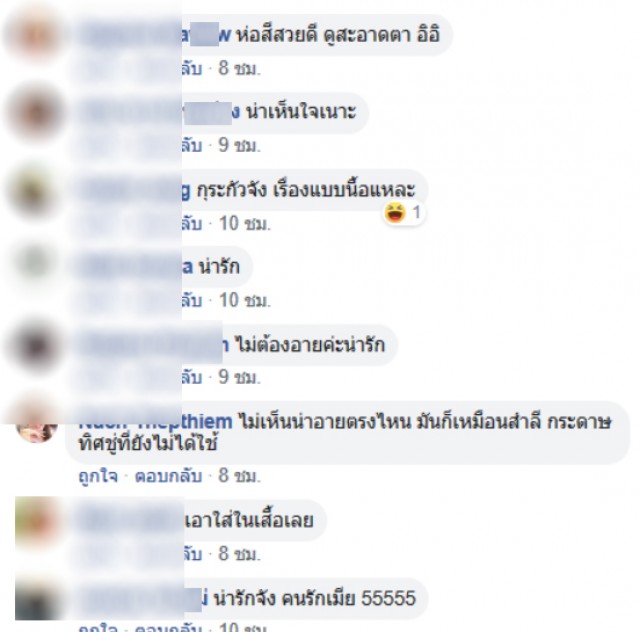Viewport: 640px width, 632px height.
Task: Open avatar beside ไม่ต้องอายค่ะน่ารัก comment
Action: (36, 345)
